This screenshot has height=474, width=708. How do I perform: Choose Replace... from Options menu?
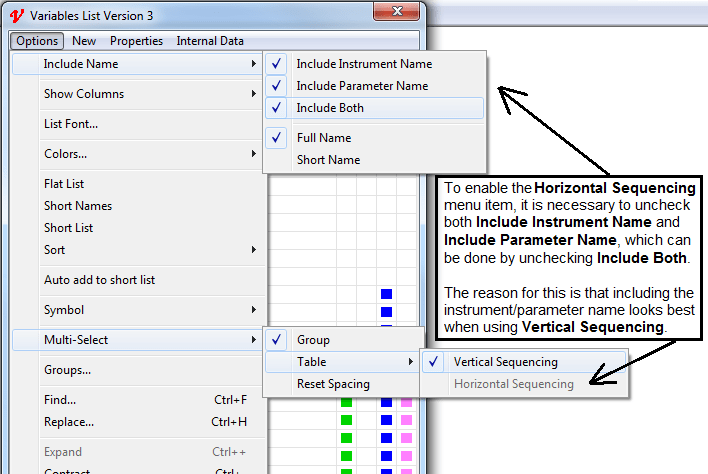(137, 422)
